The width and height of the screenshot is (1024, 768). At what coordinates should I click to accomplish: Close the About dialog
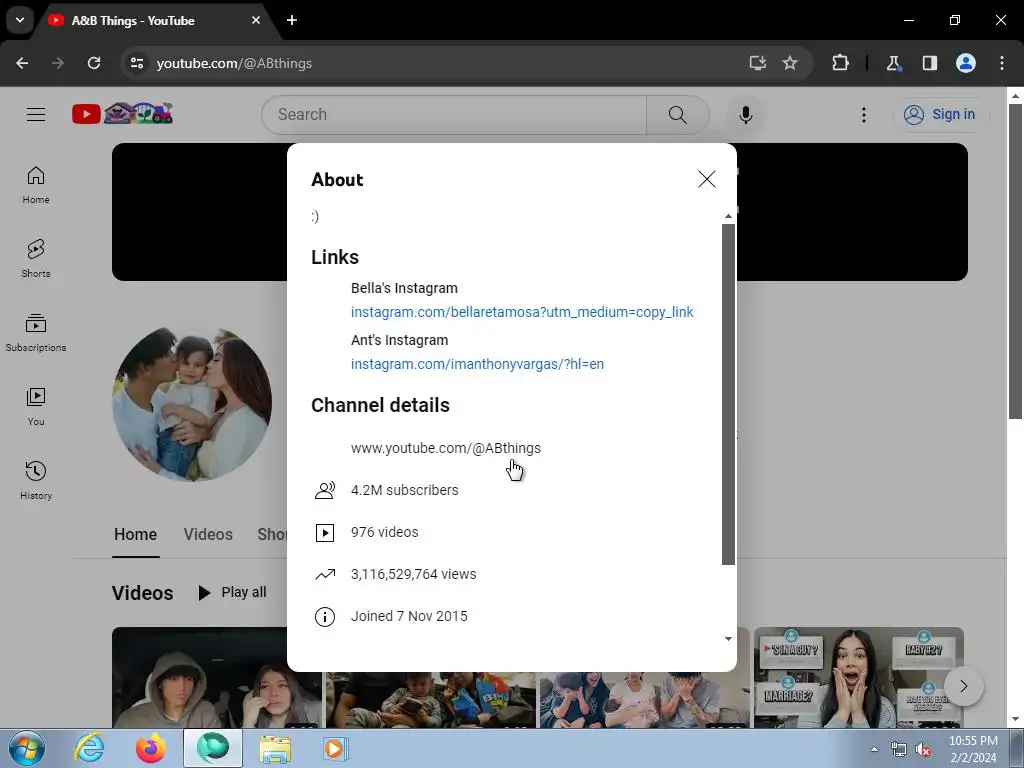[x=707, y=179]
